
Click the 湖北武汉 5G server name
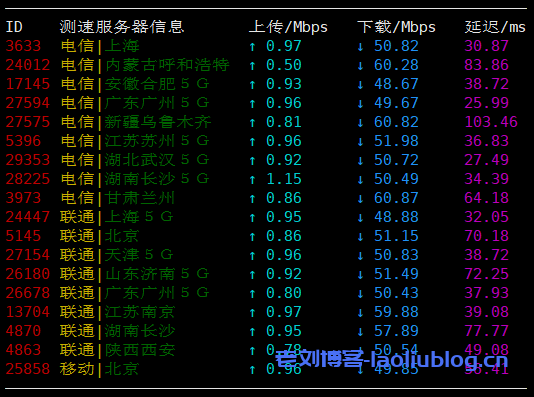(157, 160)
